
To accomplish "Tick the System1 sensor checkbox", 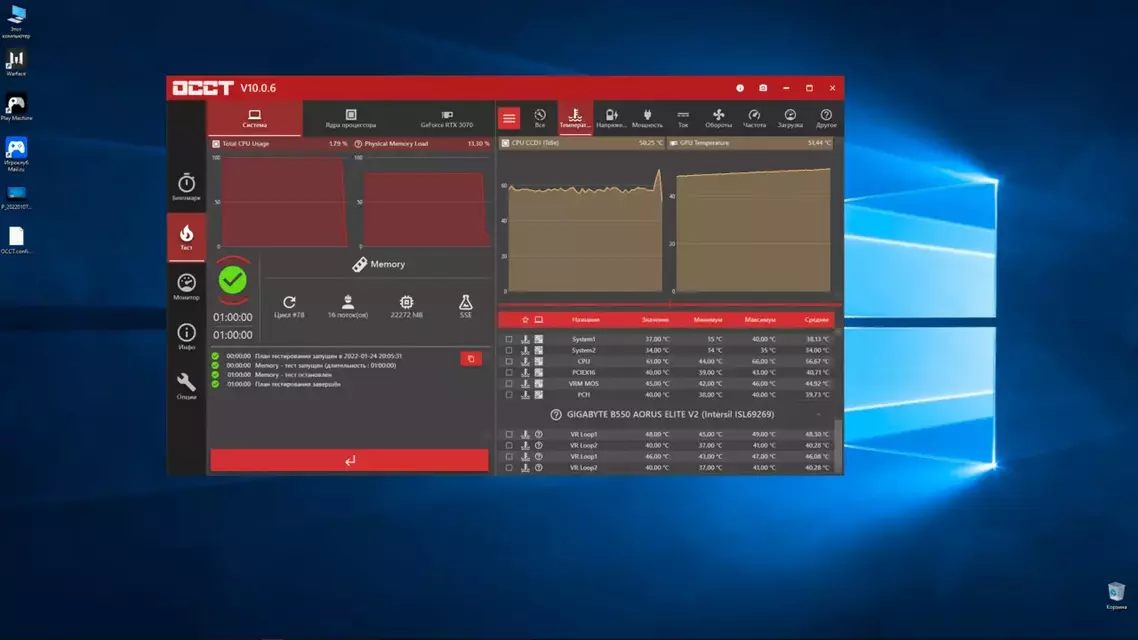I will click(x=509, y=339).
